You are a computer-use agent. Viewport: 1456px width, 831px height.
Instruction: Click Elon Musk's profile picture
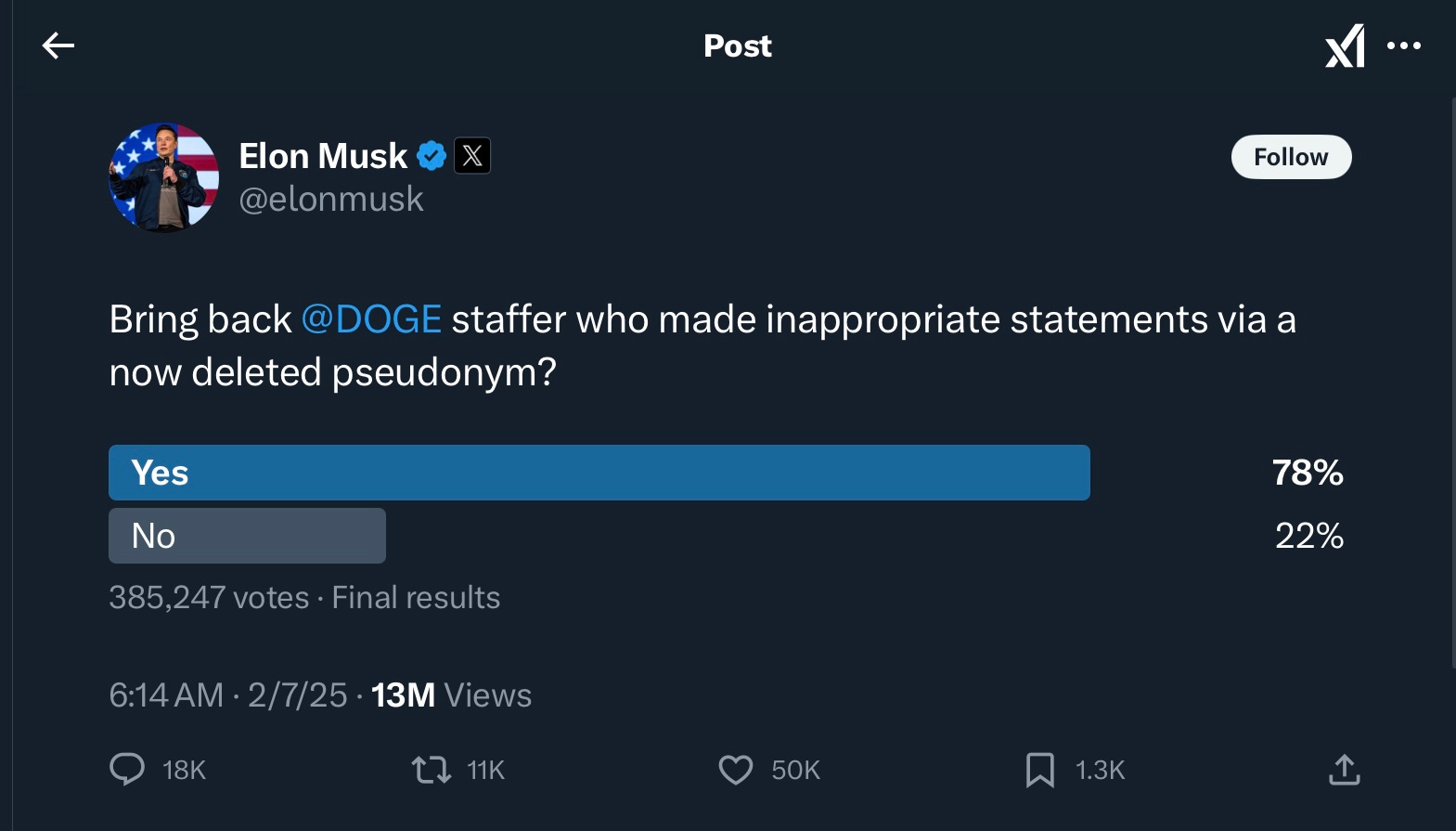[x=164, y=176]
